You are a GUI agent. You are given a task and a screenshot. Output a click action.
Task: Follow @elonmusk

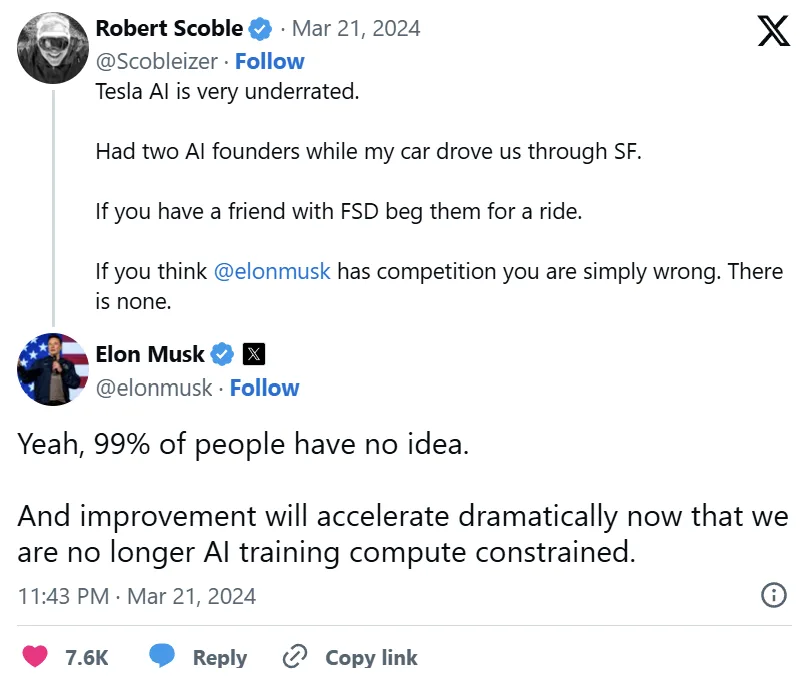264,388
